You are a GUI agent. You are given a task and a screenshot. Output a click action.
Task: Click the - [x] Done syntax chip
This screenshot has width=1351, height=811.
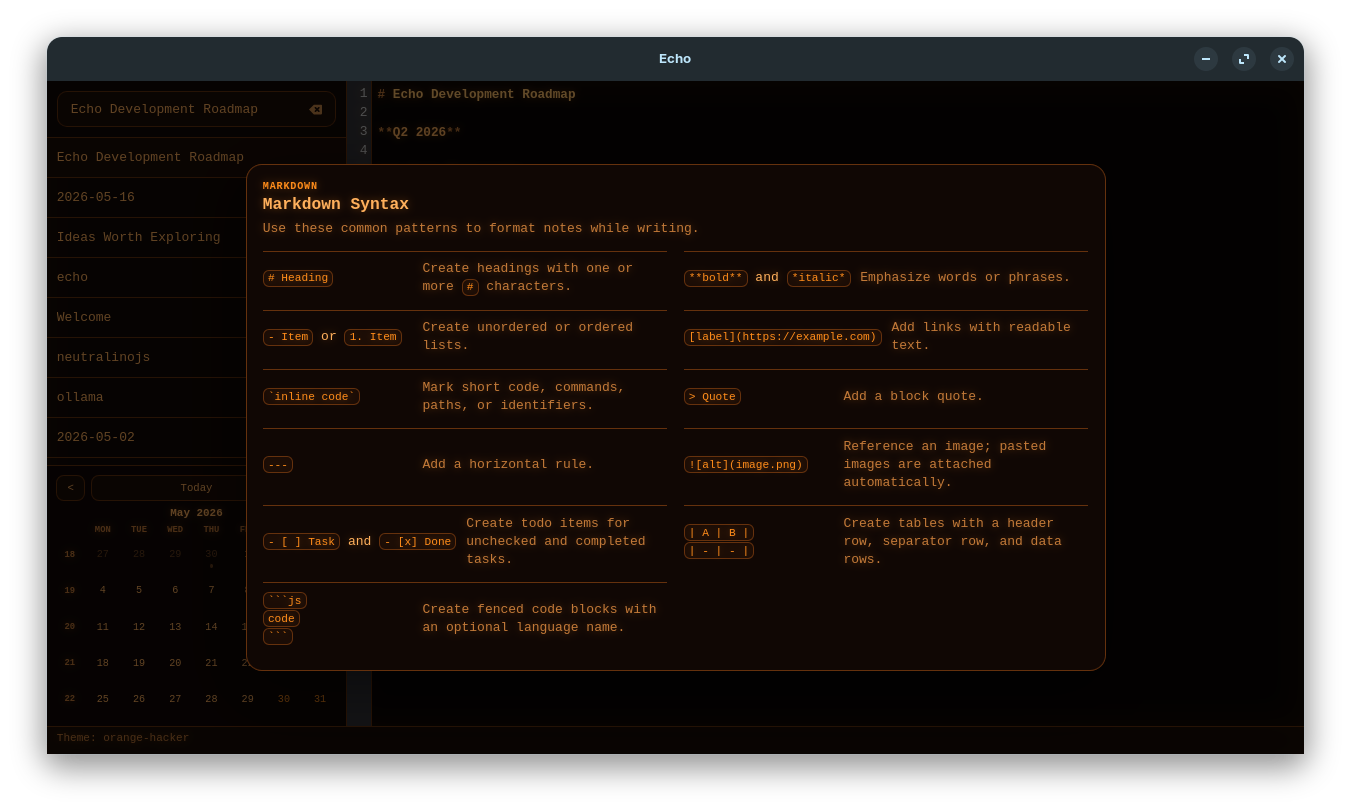(417, 542)
